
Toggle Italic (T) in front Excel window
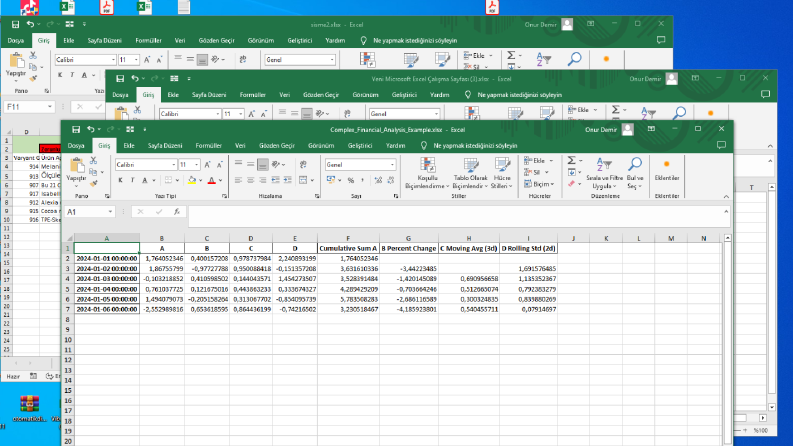tap(133, 180)
